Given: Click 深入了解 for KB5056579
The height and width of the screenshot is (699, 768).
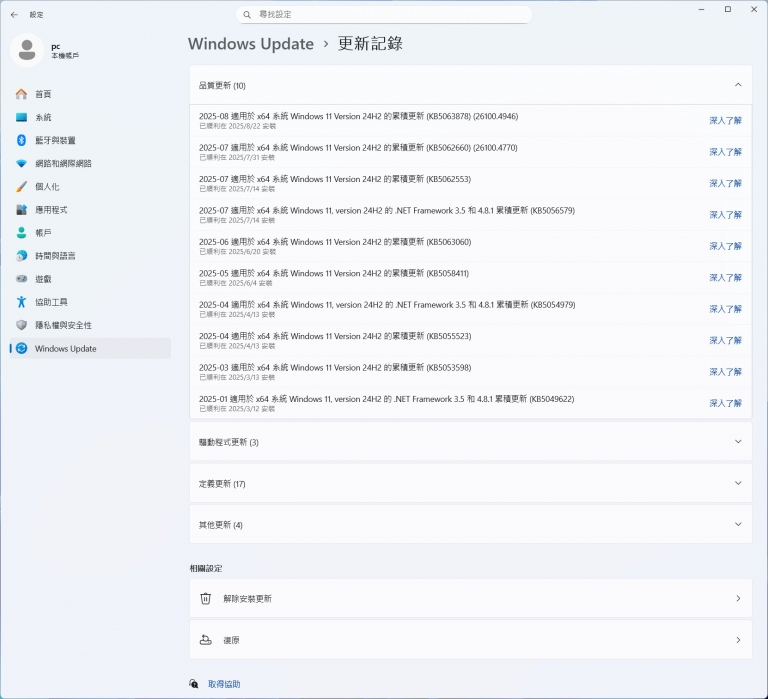Looking at the screenshot, I should pos(725,215).
